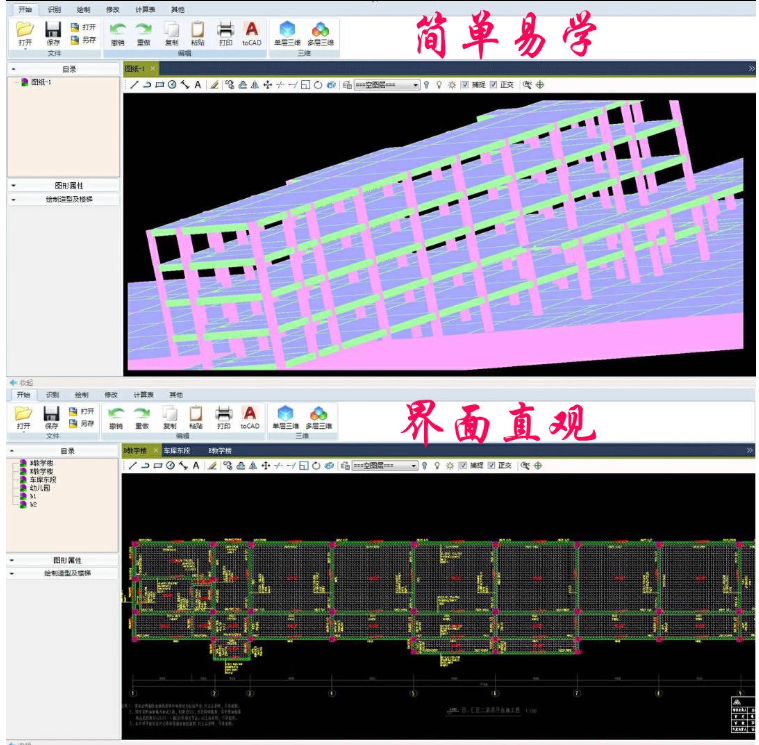
Task: Toggle 正交 checkbox in the top window toolbar
Action: (x=492, y=85)
